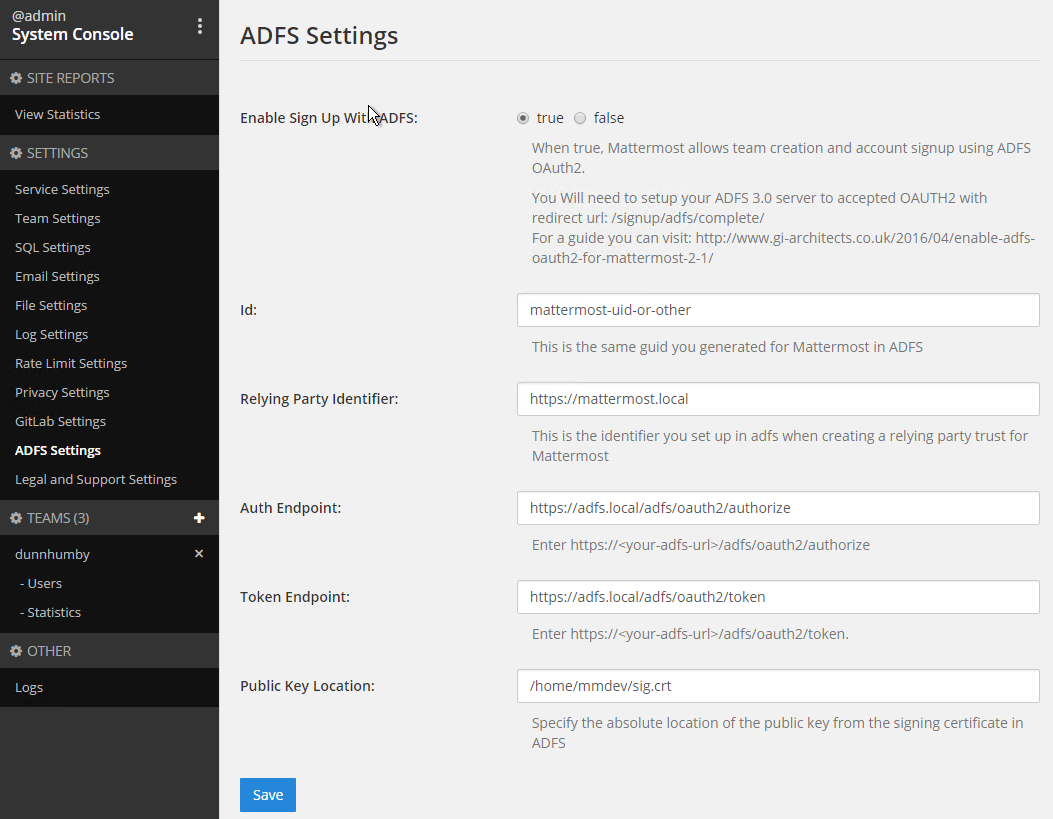This screenshot has height=819, width=1053.
Task: Open GitLab Settings
Action: pos(60,422)
